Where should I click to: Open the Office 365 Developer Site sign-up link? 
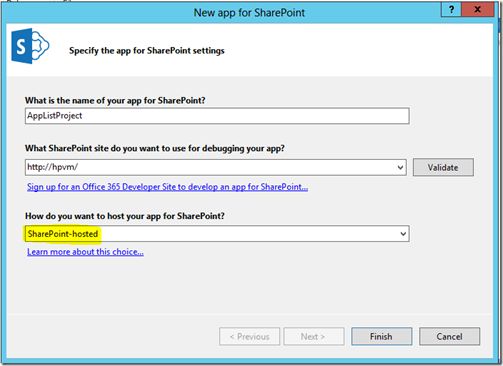(167, 187)
